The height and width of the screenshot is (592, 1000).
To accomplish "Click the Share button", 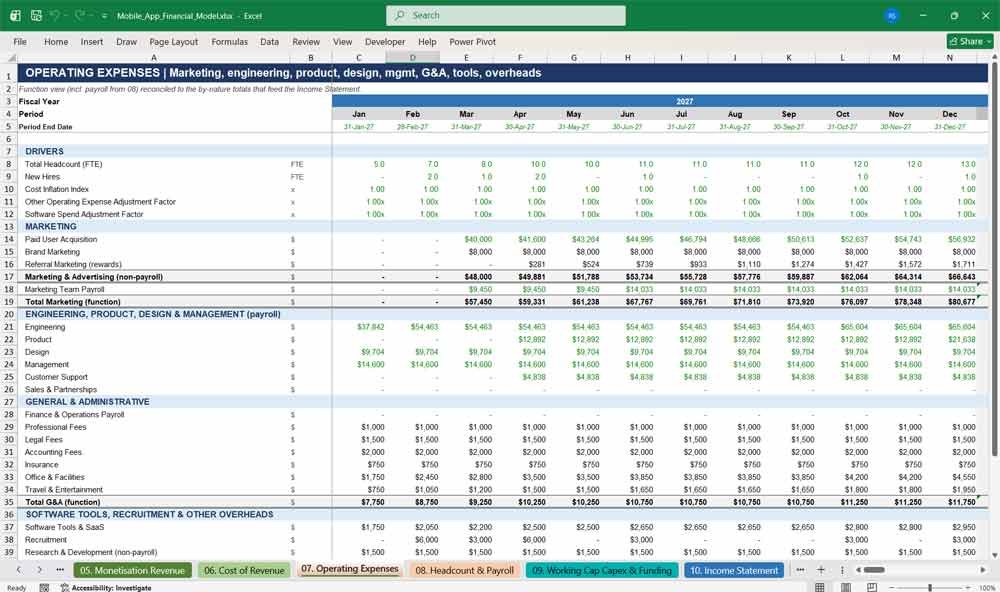I will coord(970,41).
